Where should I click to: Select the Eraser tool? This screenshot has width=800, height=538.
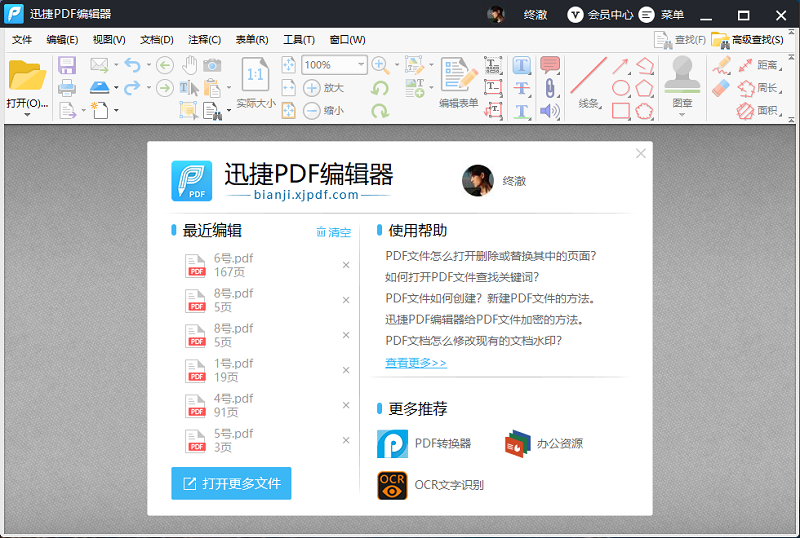pos(721,88)
